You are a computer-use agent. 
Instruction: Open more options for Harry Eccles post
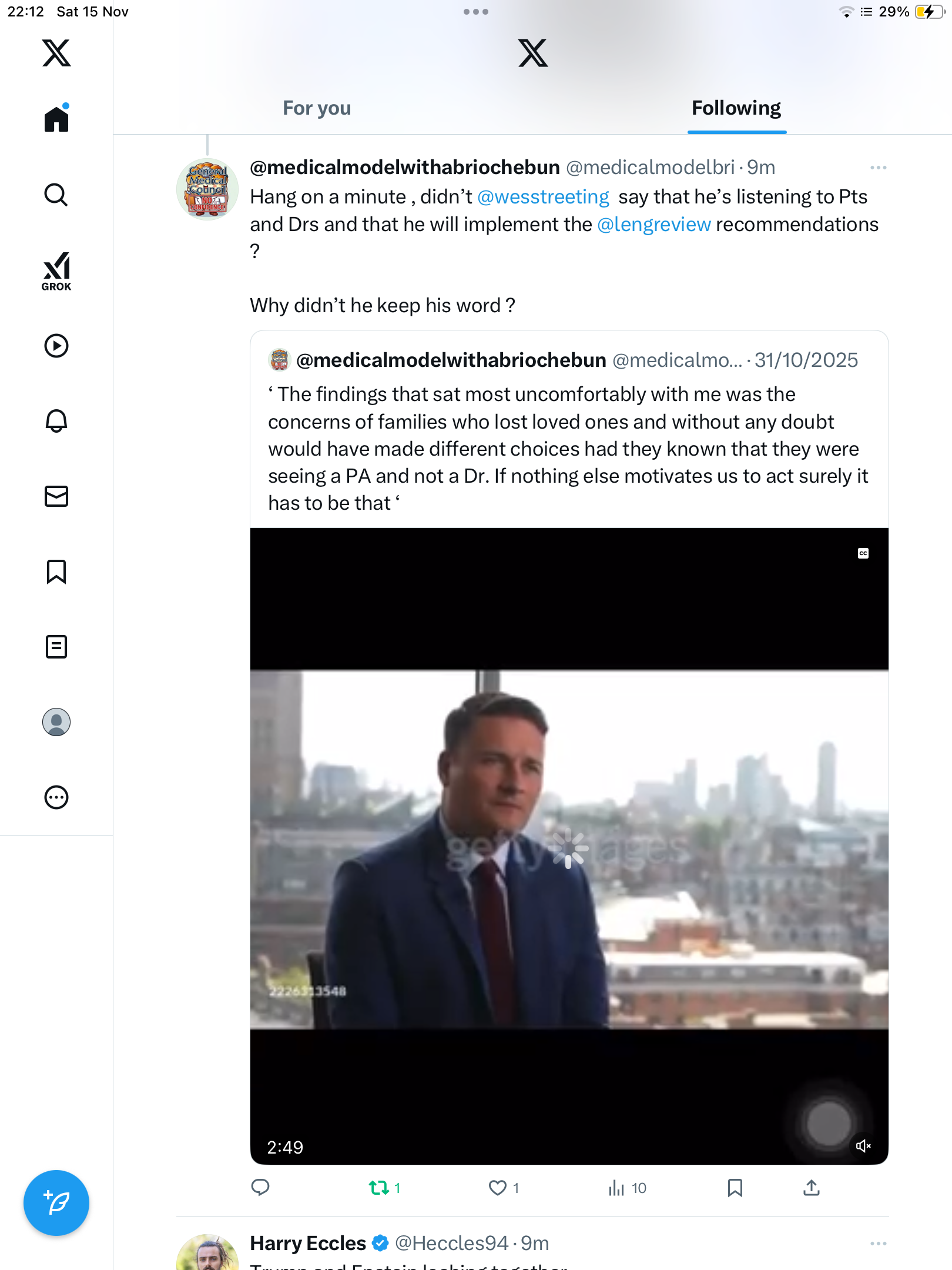[878, 1244]
